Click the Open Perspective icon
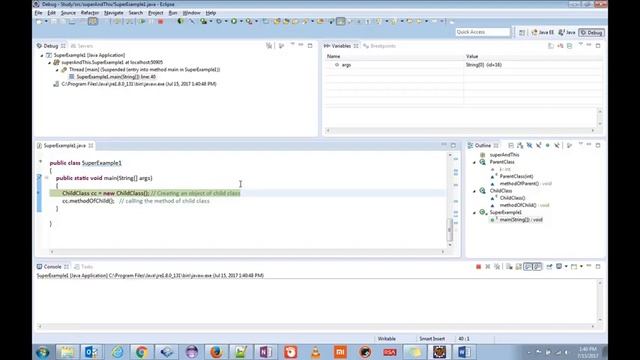The image size is (640, 360). pyautogui.click(x=522, y=32)
